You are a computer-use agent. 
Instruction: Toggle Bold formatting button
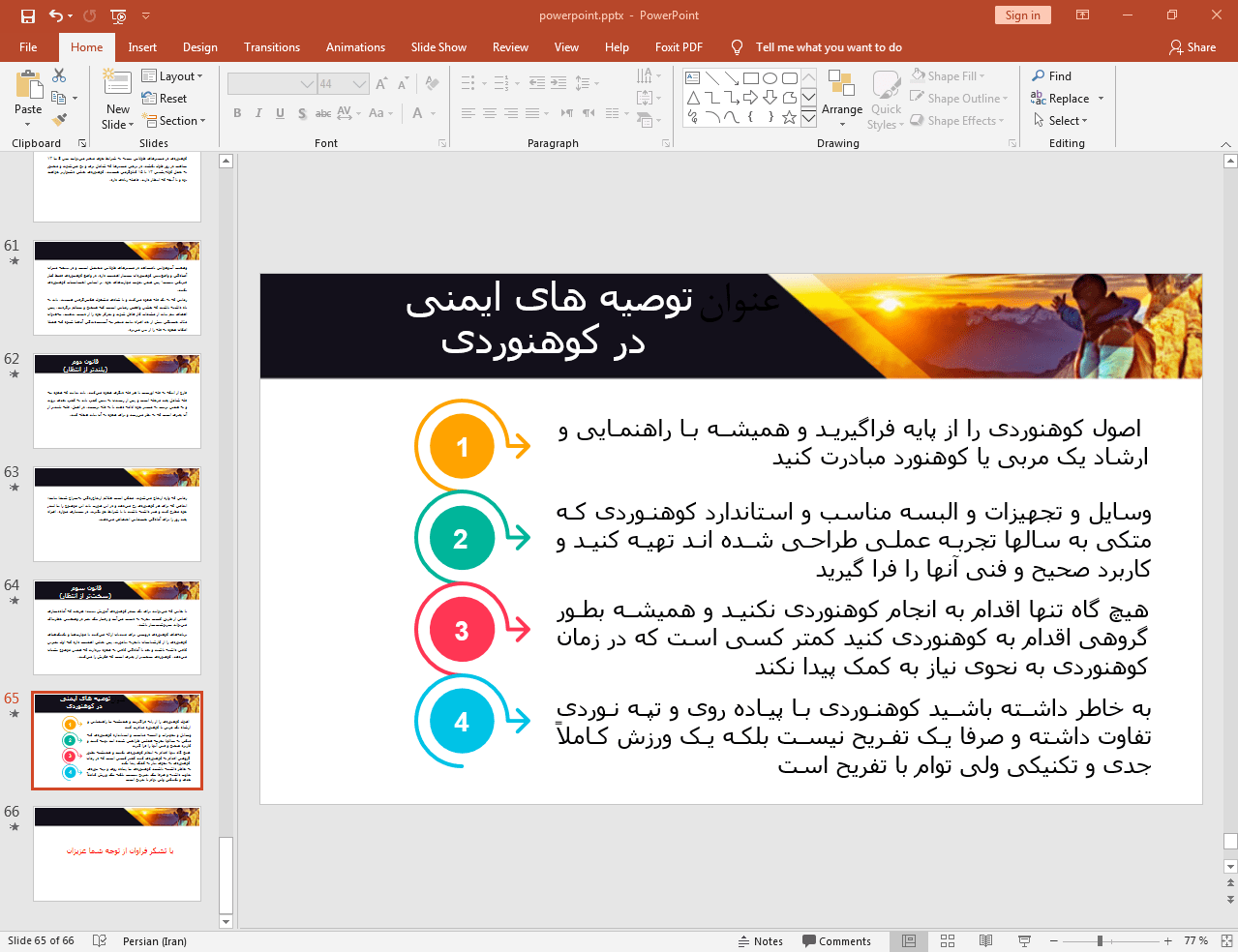tap(237, 113)
